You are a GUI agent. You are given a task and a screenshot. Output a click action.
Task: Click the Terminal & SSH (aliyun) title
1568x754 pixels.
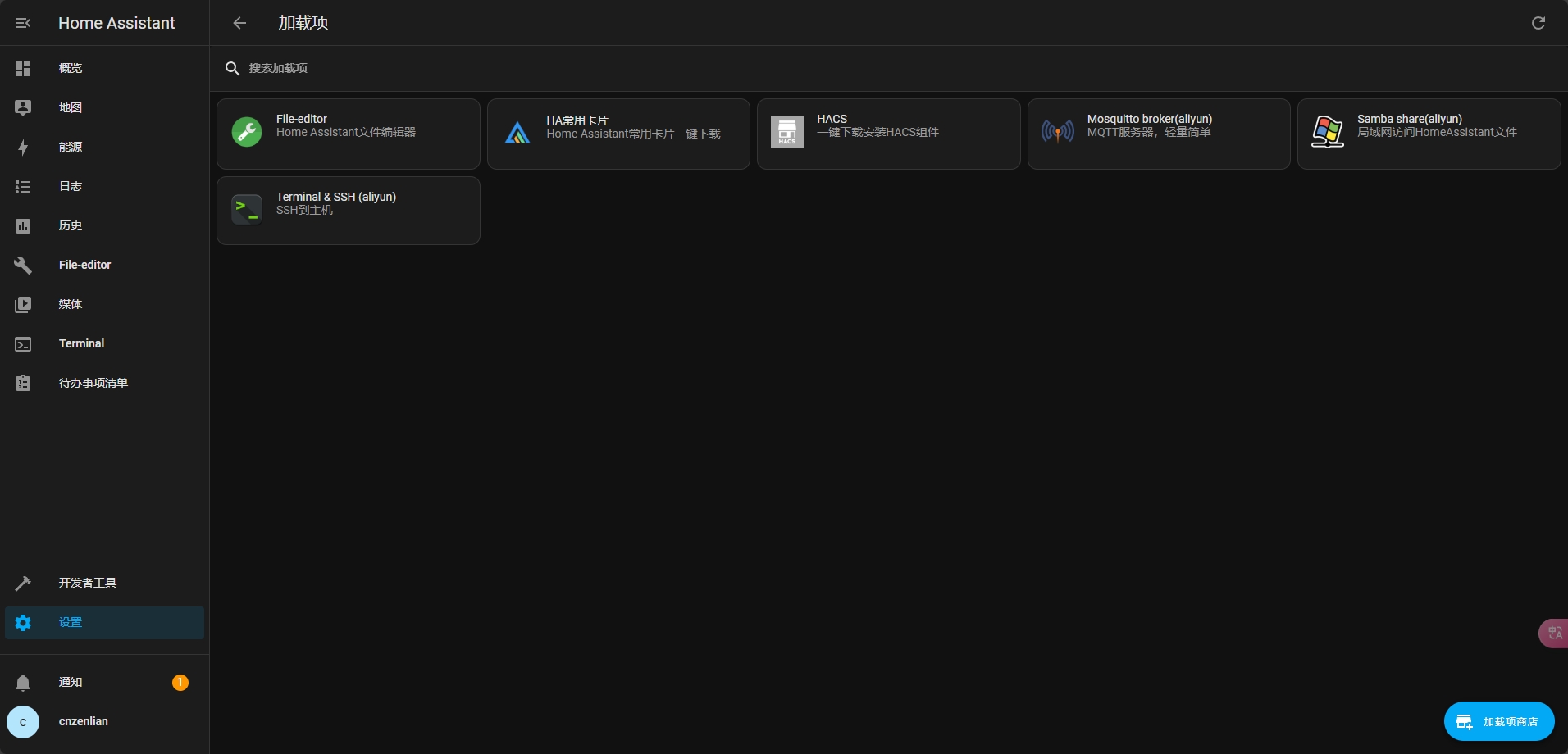[x=336, y=197]
